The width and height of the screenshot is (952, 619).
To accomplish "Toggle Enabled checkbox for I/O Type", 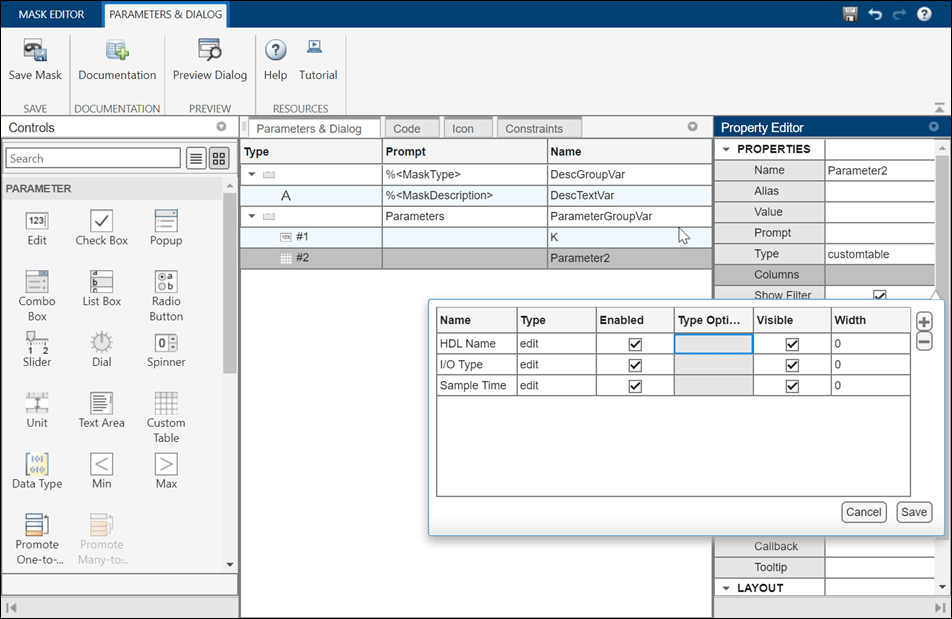I will point(635,365).
